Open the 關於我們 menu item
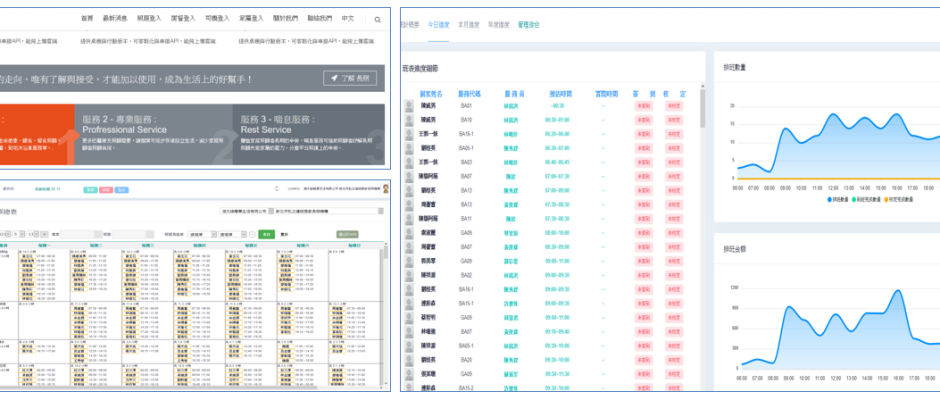Screen dimensions: 940x400 pos(285,19)
